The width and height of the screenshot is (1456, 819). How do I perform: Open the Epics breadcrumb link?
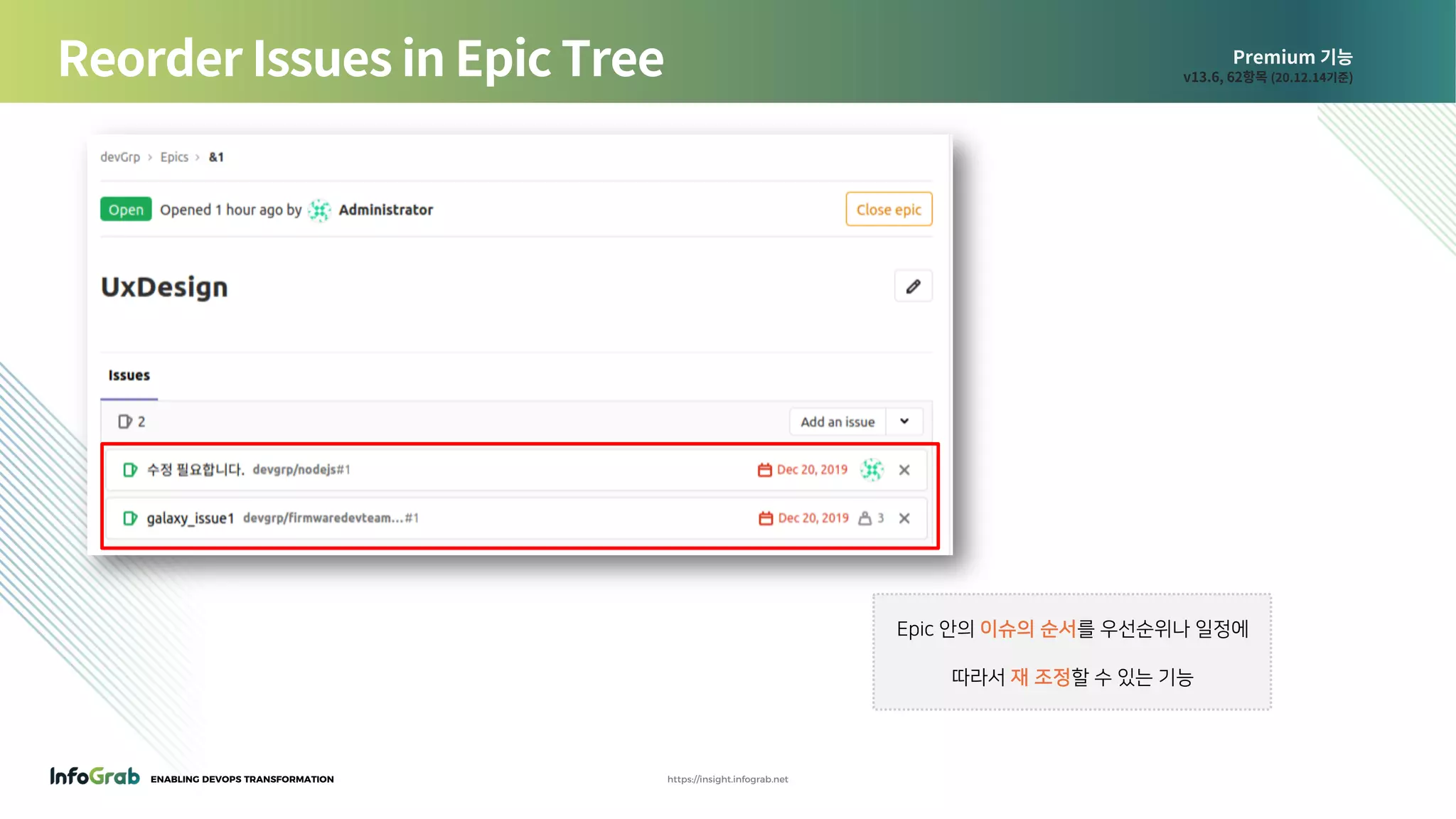click(x=174, y=157)
